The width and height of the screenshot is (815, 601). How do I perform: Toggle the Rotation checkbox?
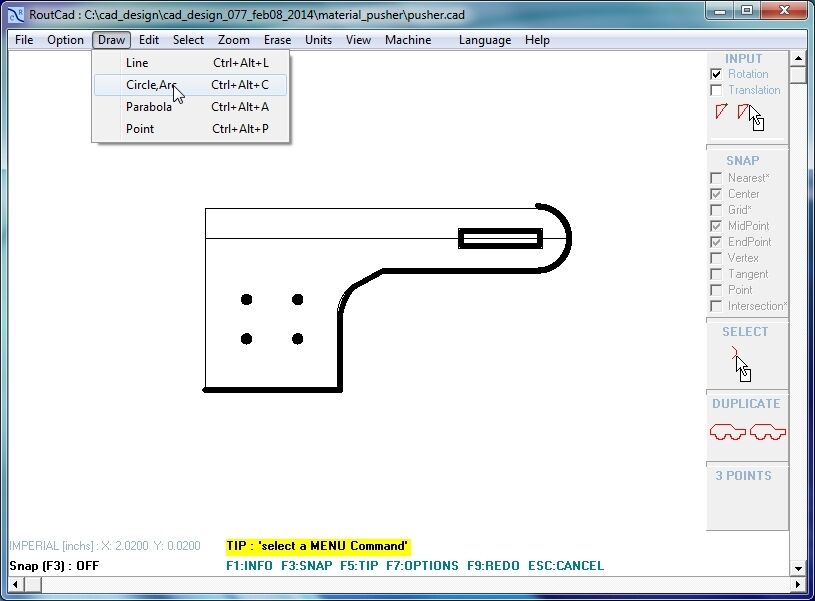pos(716,74)
